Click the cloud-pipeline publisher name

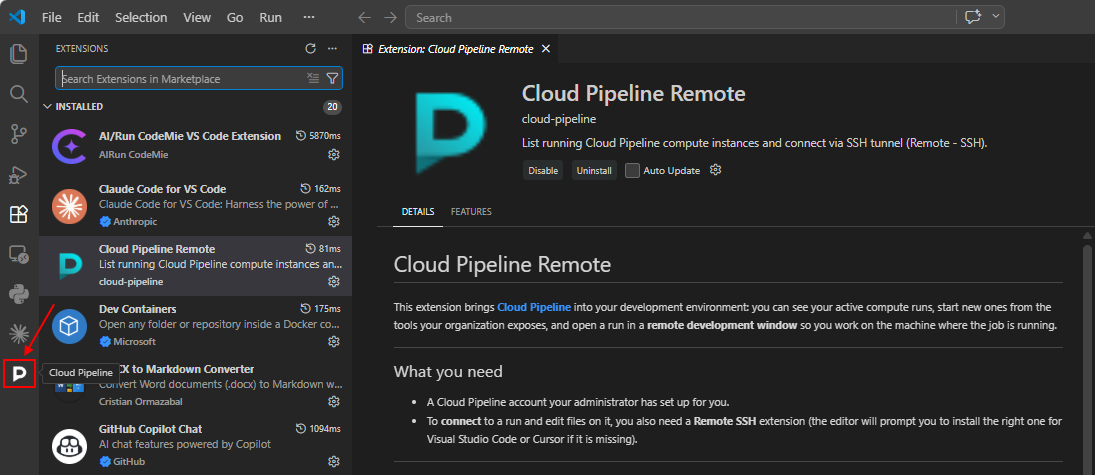point(559,119)
